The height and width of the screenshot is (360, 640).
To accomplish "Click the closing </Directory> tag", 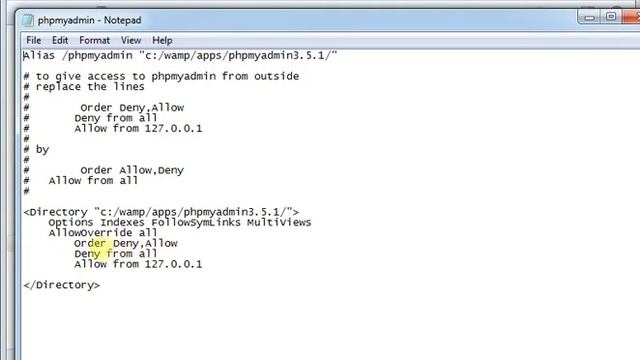I will [x=62, y=285].
